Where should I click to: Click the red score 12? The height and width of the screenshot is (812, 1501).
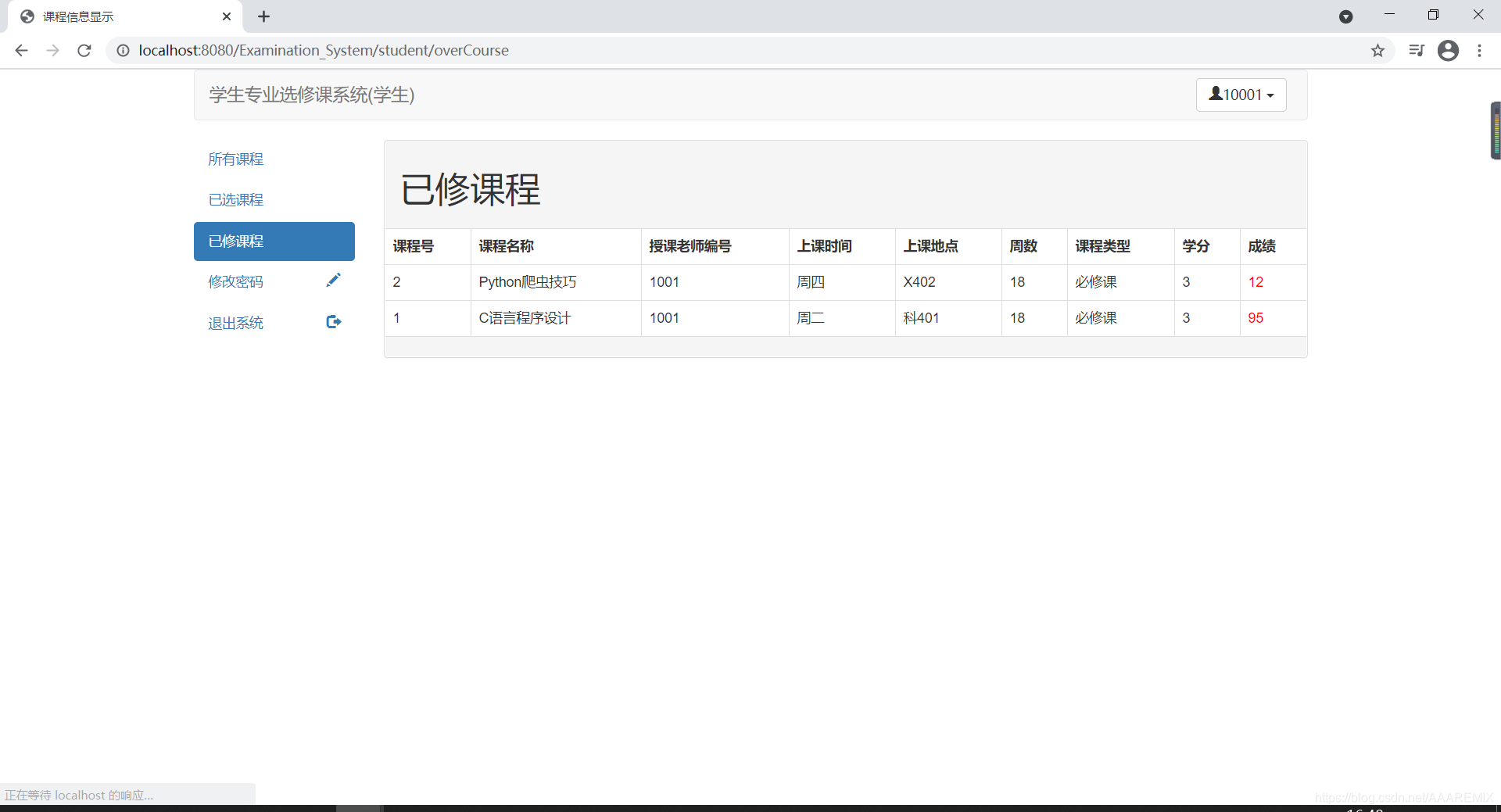click(x=1256, y=282)
